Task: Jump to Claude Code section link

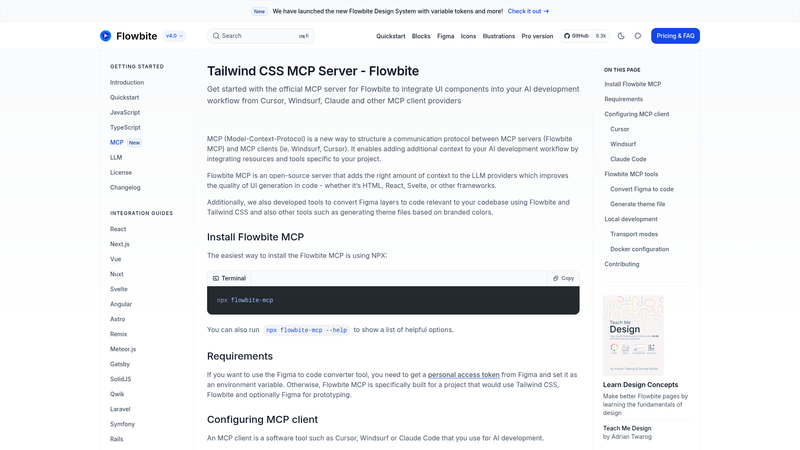Action: click(x=628, y=159)
